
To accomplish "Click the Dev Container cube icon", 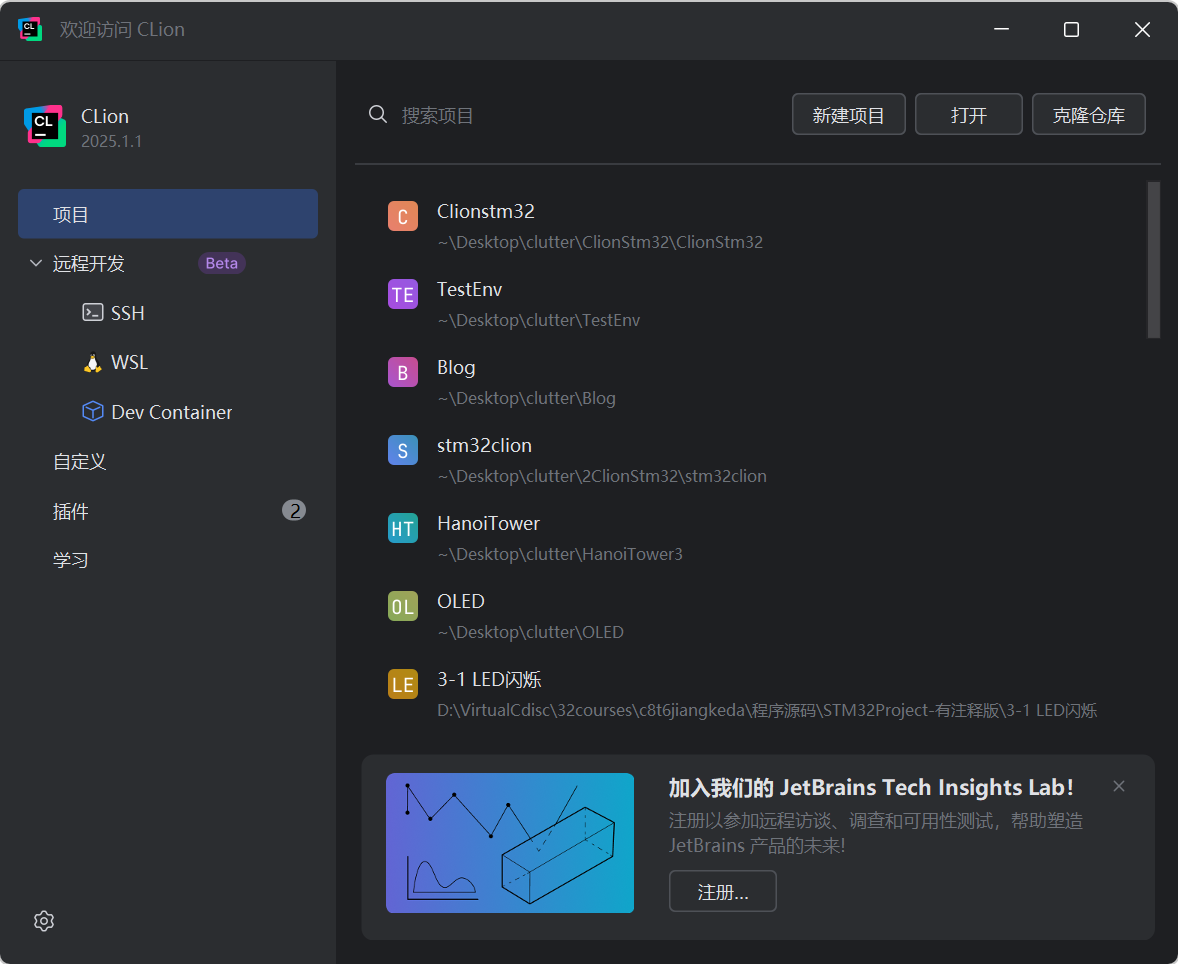I will pos(92,412).
